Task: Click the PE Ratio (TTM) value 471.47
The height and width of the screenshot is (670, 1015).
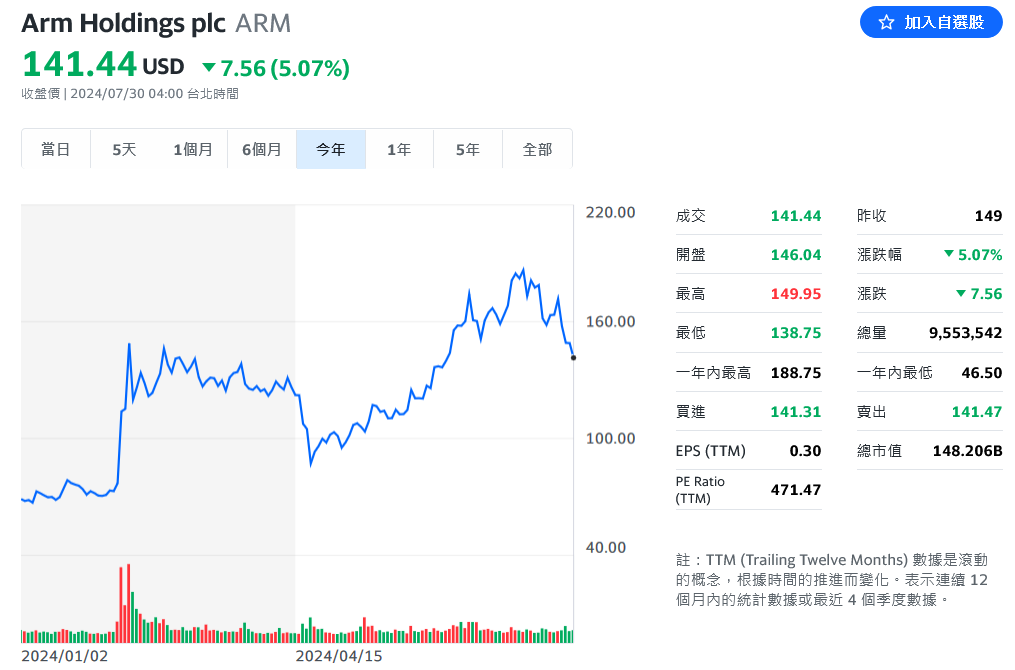Action: coord(796,490)
